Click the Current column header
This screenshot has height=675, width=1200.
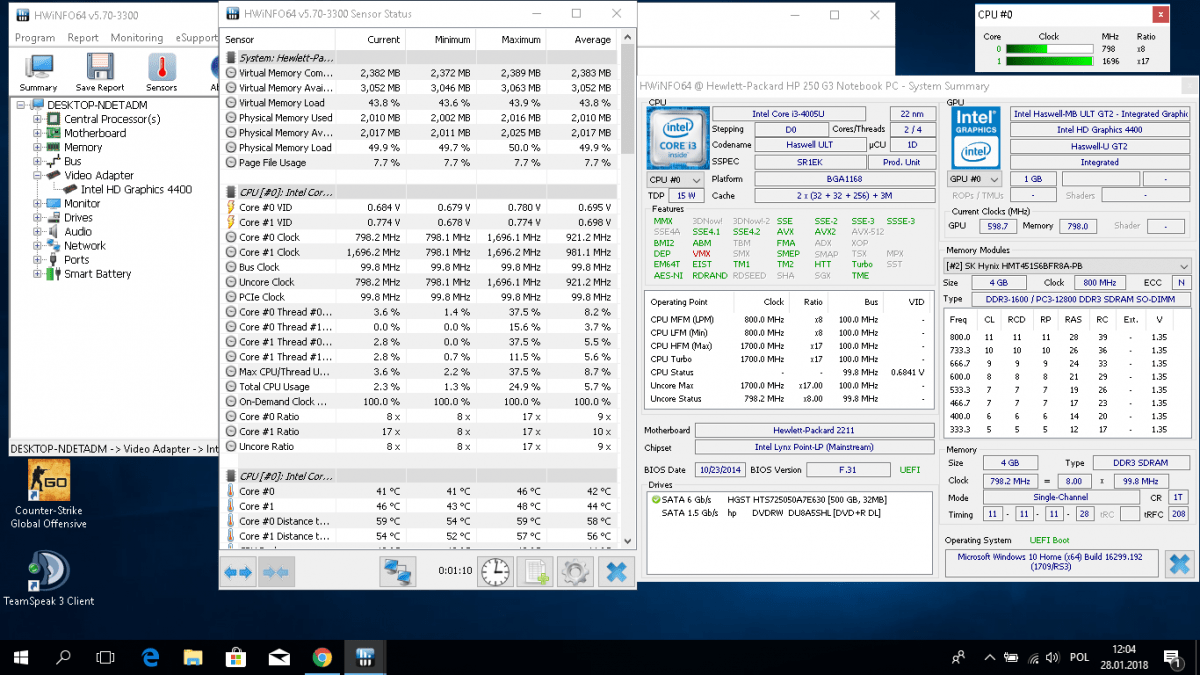click(x=370, y=40)
